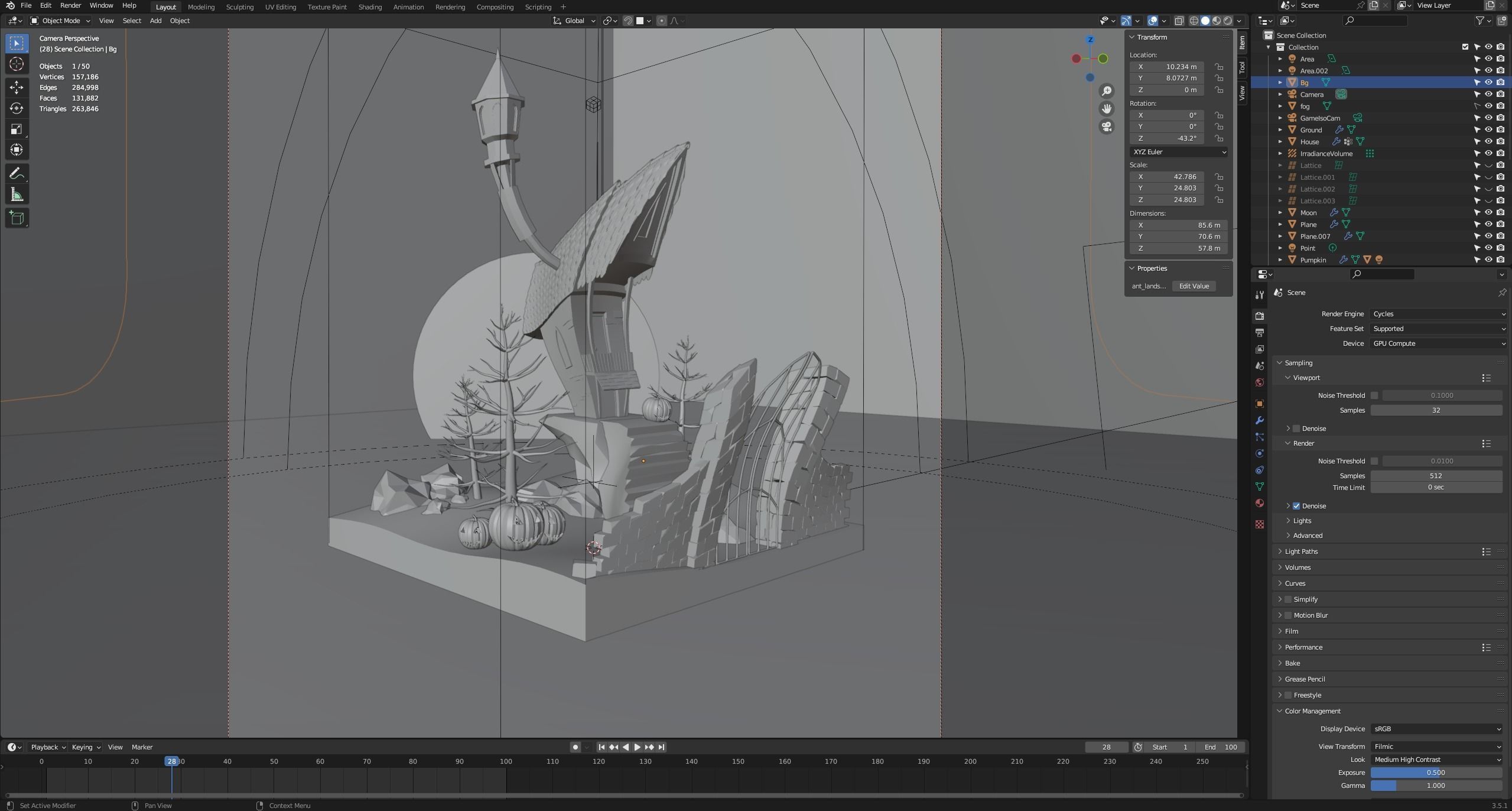Screen dimensions: 1512x811
Task: Click the current frame marker 28 in timeline
Action: tap(171, 761)
